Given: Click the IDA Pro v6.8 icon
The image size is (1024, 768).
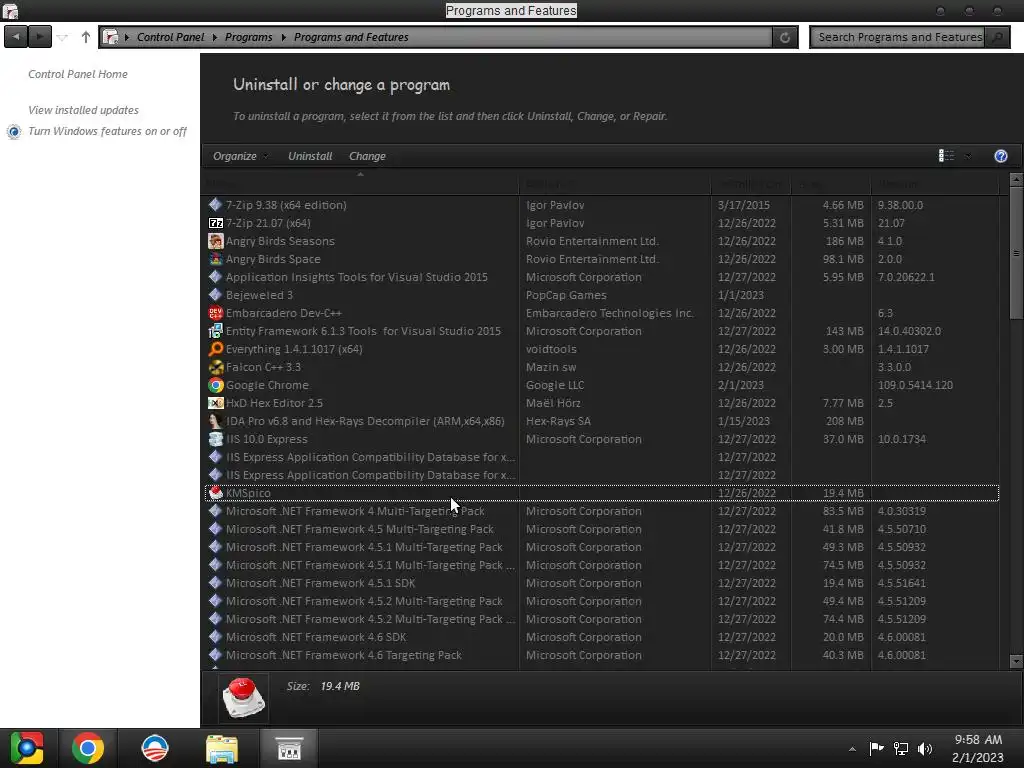Looking at the screenshot, I should click(x=216, y=421).
